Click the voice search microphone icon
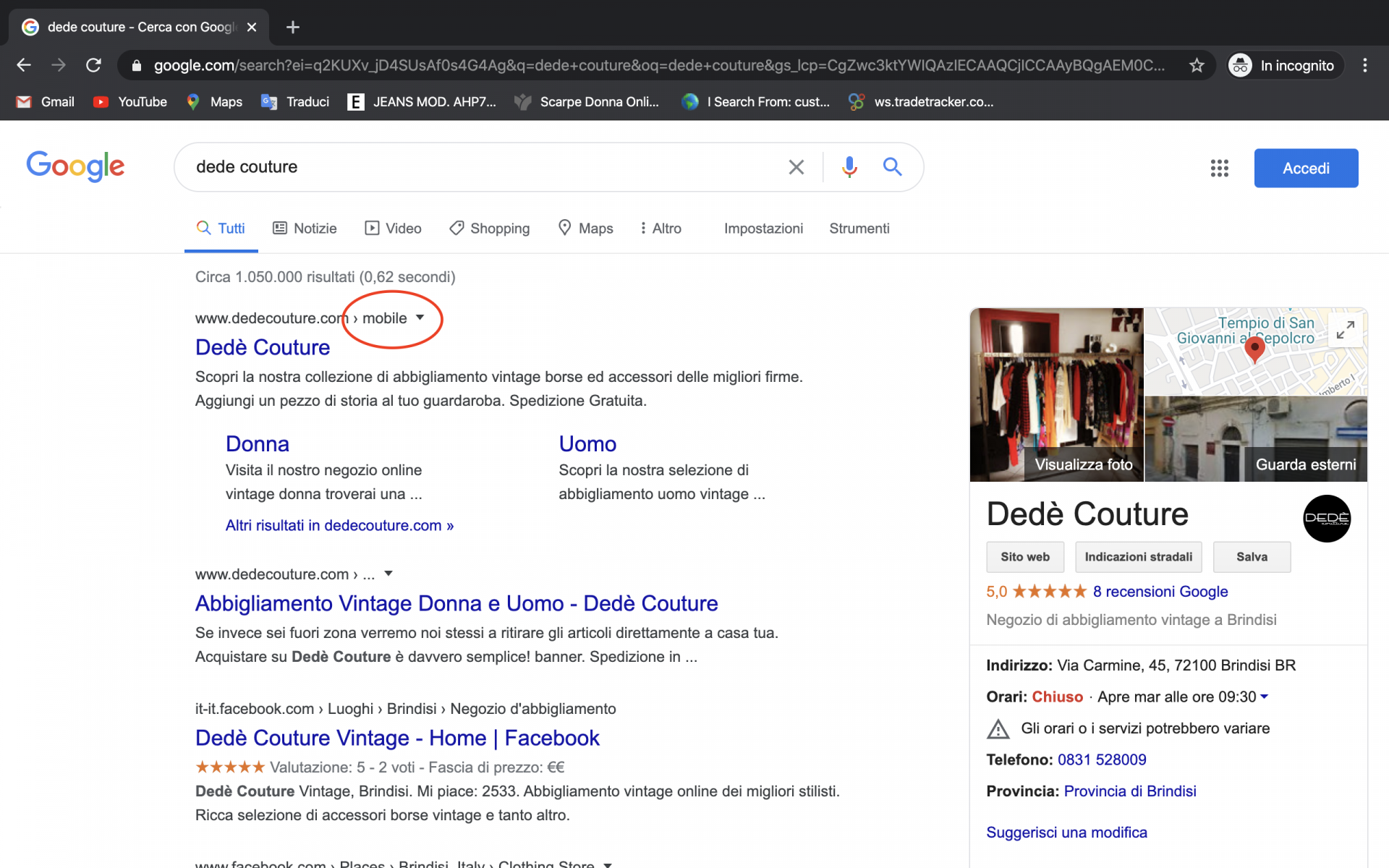 tap(849, 167)
